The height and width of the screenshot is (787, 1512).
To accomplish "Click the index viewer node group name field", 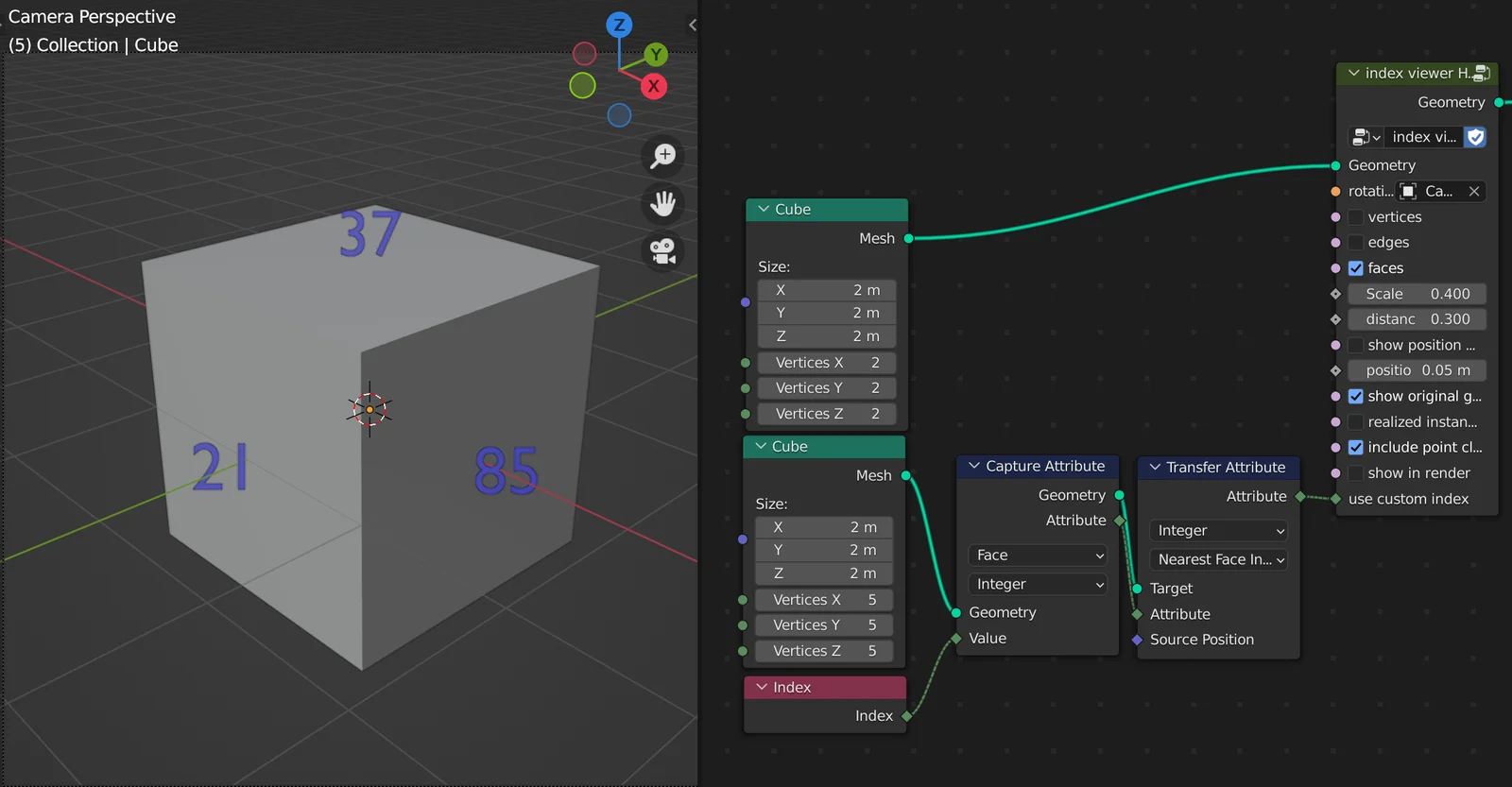I will (x=1424, y=137).
